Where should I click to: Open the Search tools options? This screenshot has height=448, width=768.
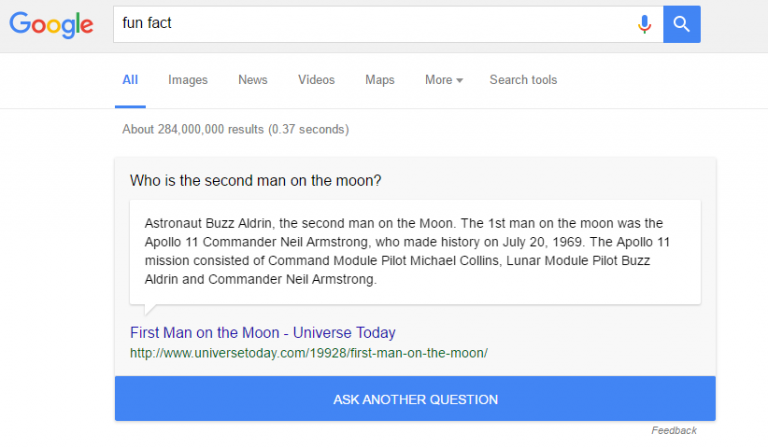pos(523,80)
